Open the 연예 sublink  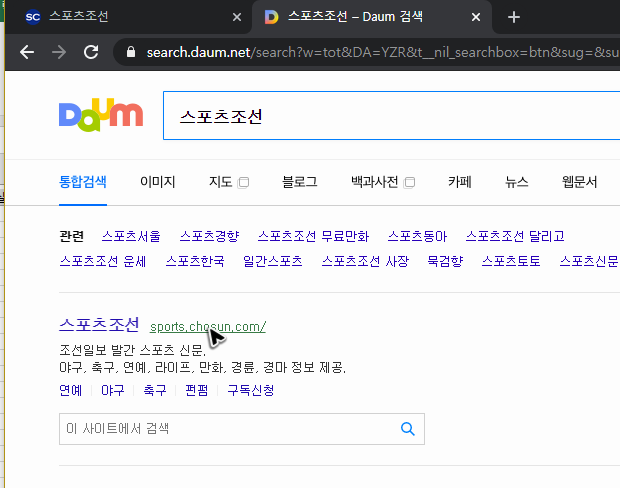coord(70,390)
